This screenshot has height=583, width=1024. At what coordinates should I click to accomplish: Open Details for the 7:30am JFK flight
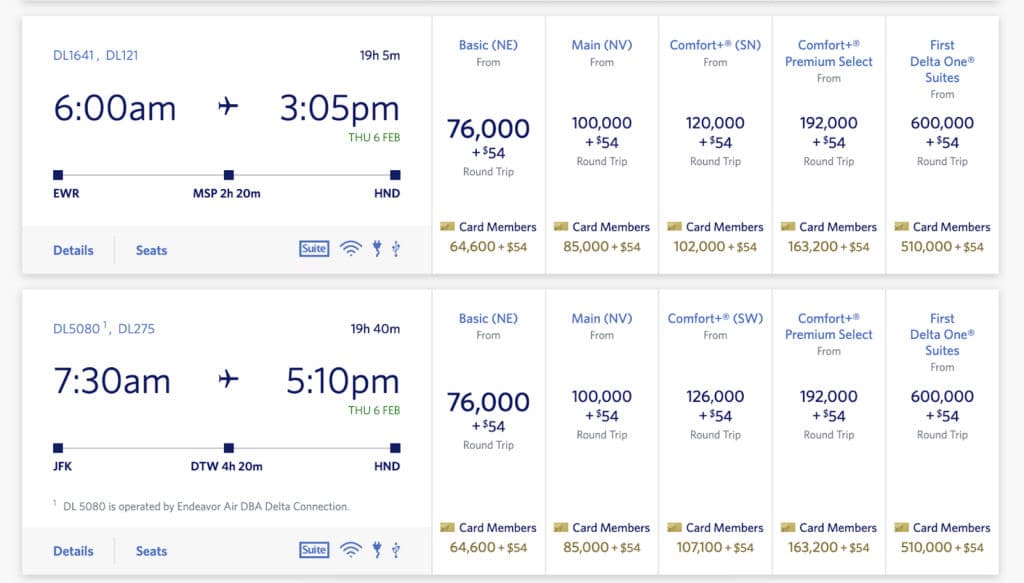click(73, 551)
